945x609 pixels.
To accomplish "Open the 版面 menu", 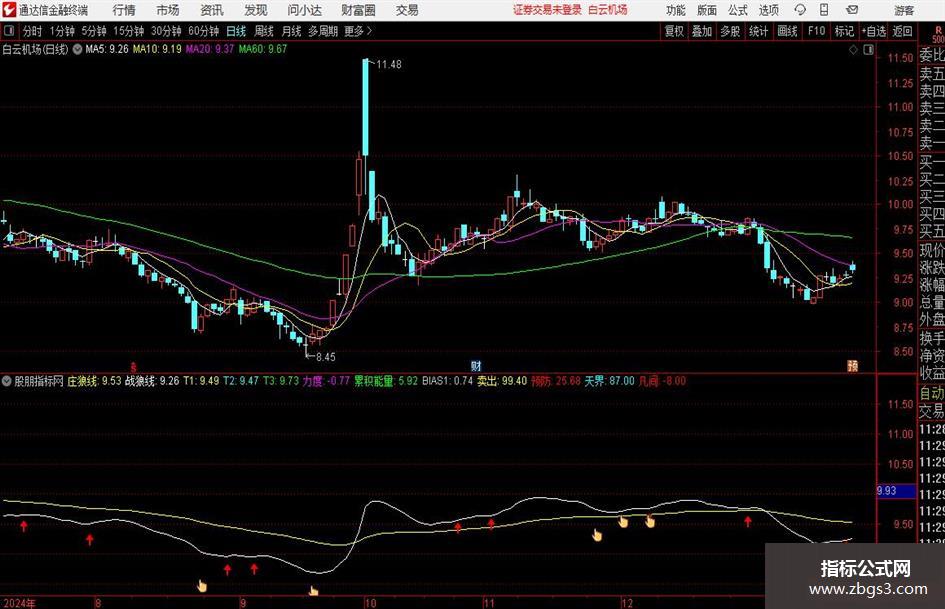I will (707, 10).
